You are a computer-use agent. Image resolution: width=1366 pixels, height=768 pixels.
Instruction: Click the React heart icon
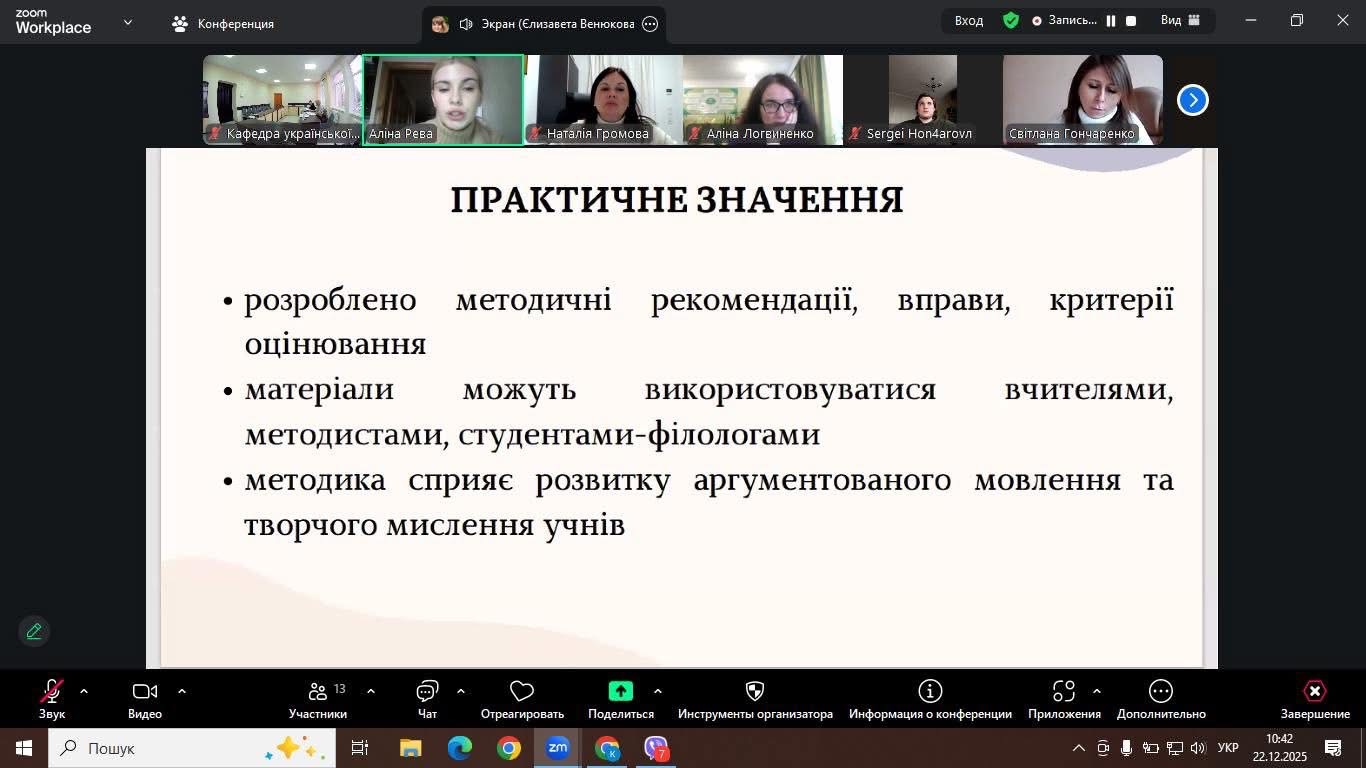[522, 698]
